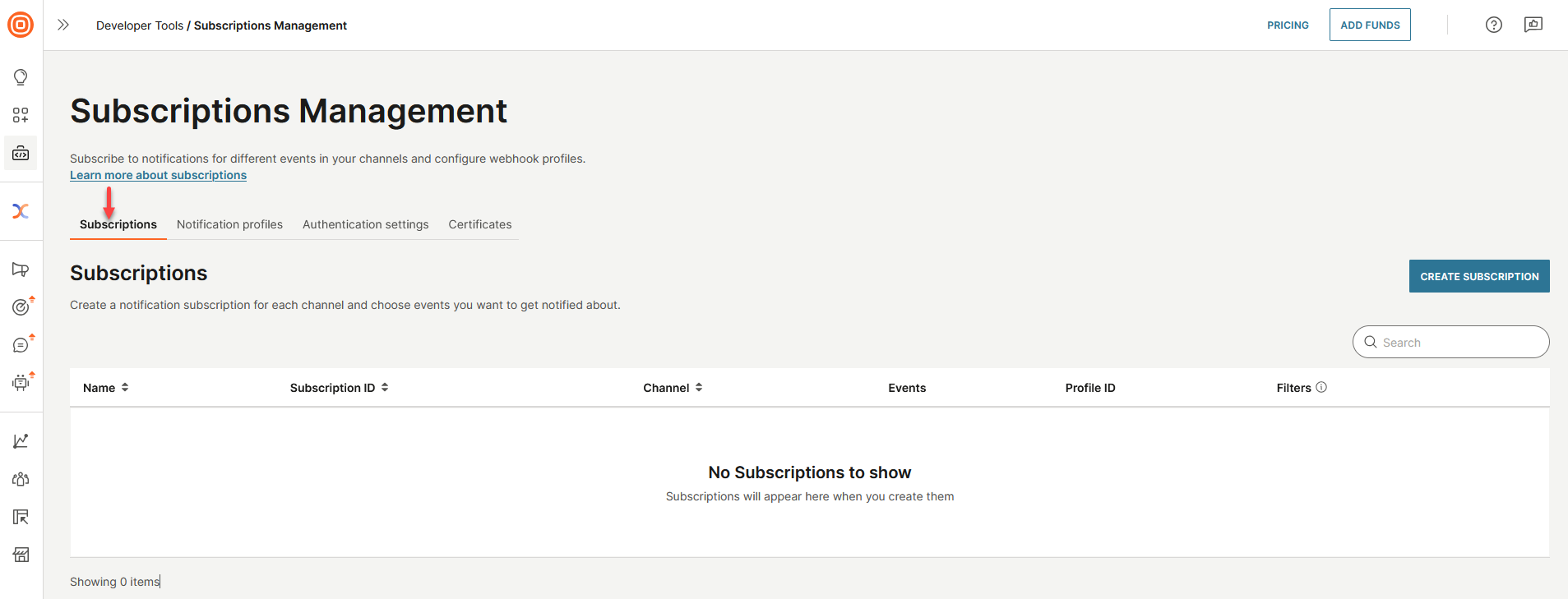Screen dimensions: 1568x599
Task: Open the Certificates tab
Action: tap(479, 224)
